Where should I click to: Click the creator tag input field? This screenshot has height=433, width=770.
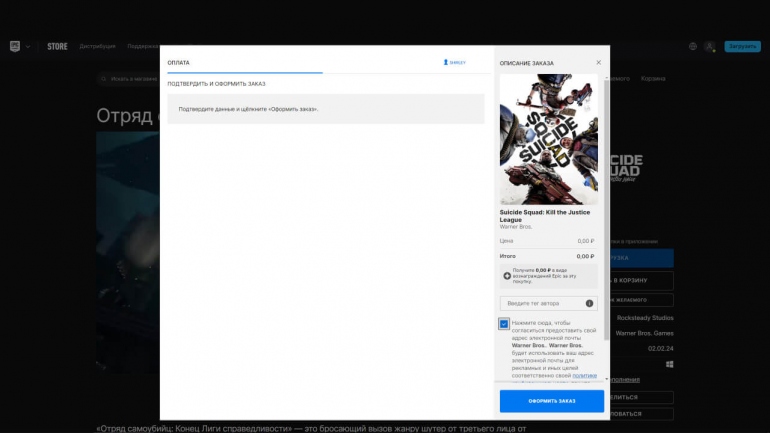[x=542, y=303]
